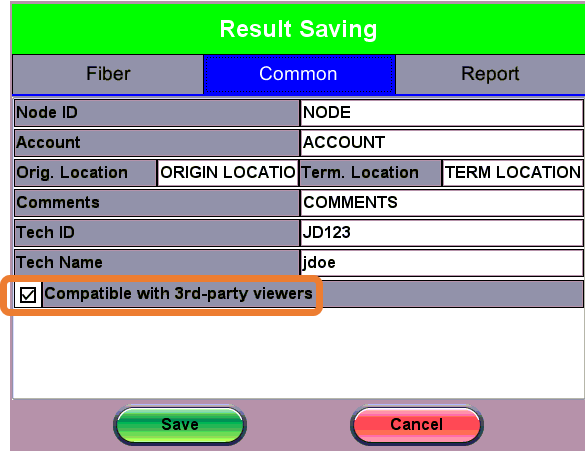
Task: Select the ORIGIN LOCATION input field
Action: pos(228,173)
